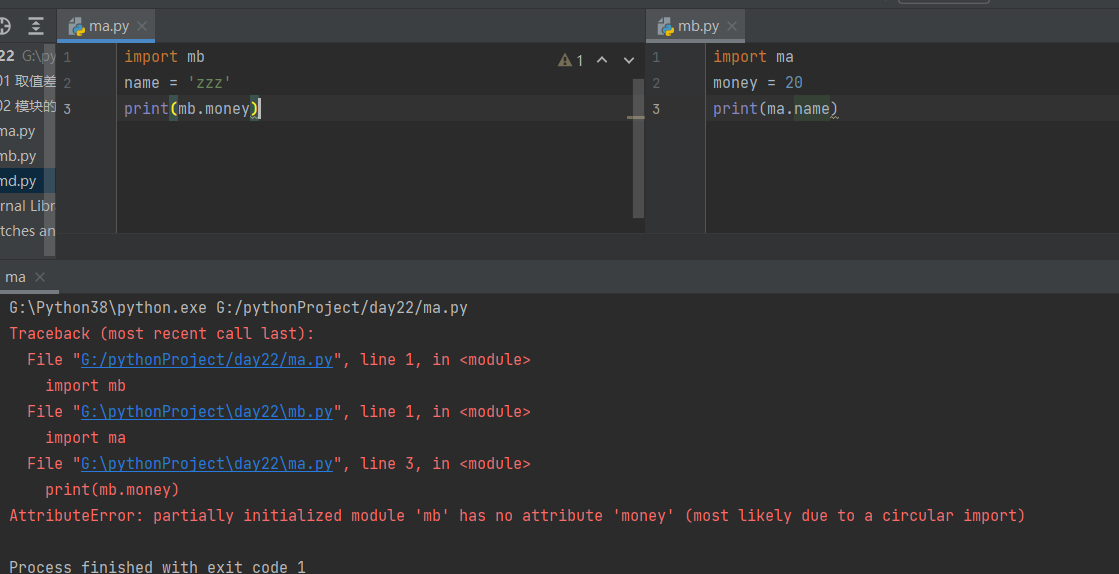The image size is (1119, 574).
Task: Click the warning triangle inspection icon
Action: [565, 60]
